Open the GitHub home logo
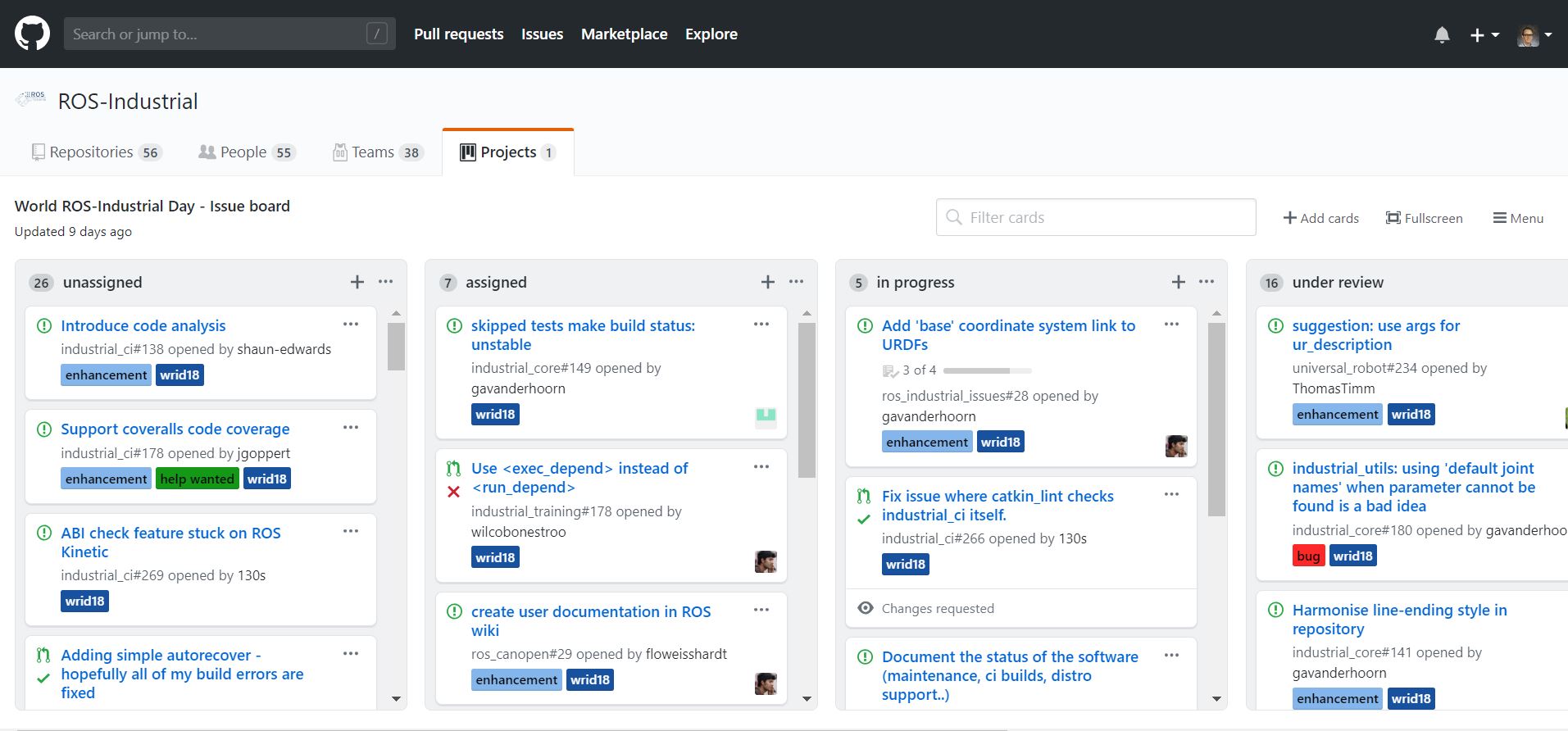1568x731 pixels. (x=33, y=34)
